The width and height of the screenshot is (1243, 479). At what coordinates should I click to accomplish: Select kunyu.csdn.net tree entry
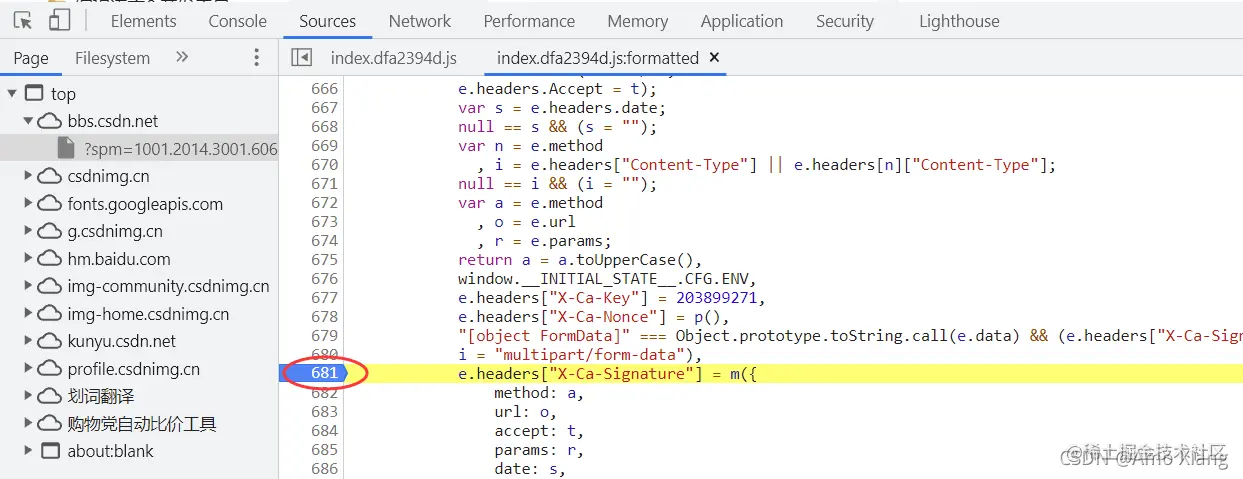point(122,341)
